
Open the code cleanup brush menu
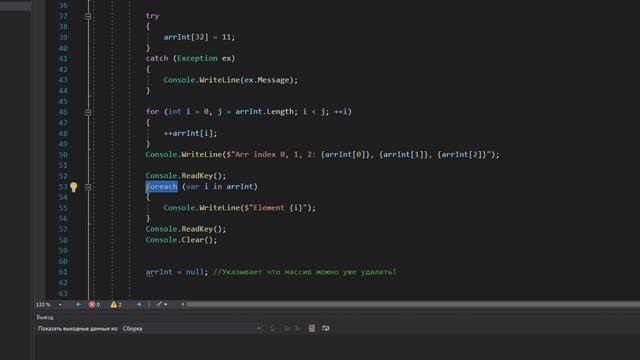point(161,304)
